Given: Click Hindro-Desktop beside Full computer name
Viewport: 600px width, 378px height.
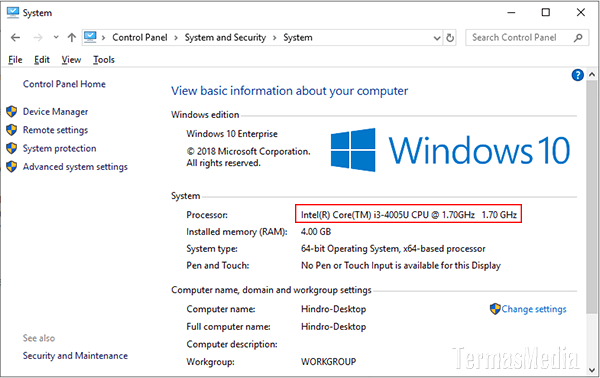Looking at the screenshot, I should tap(333, 327).
